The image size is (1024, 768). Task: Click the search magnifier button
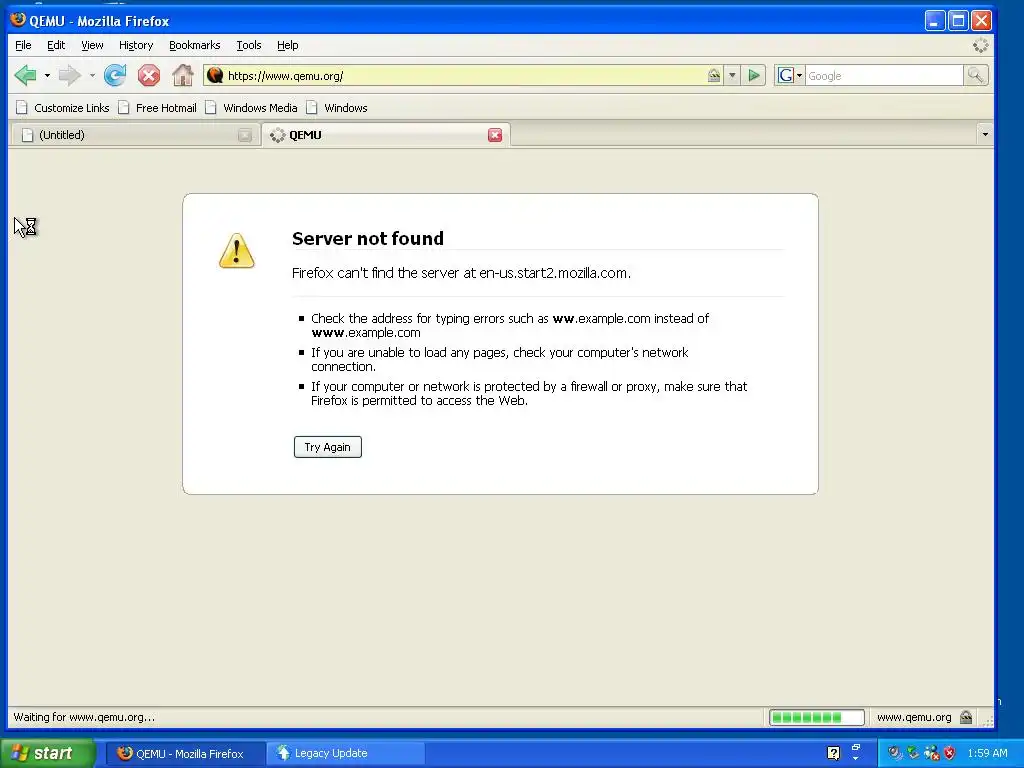(975, 76)
